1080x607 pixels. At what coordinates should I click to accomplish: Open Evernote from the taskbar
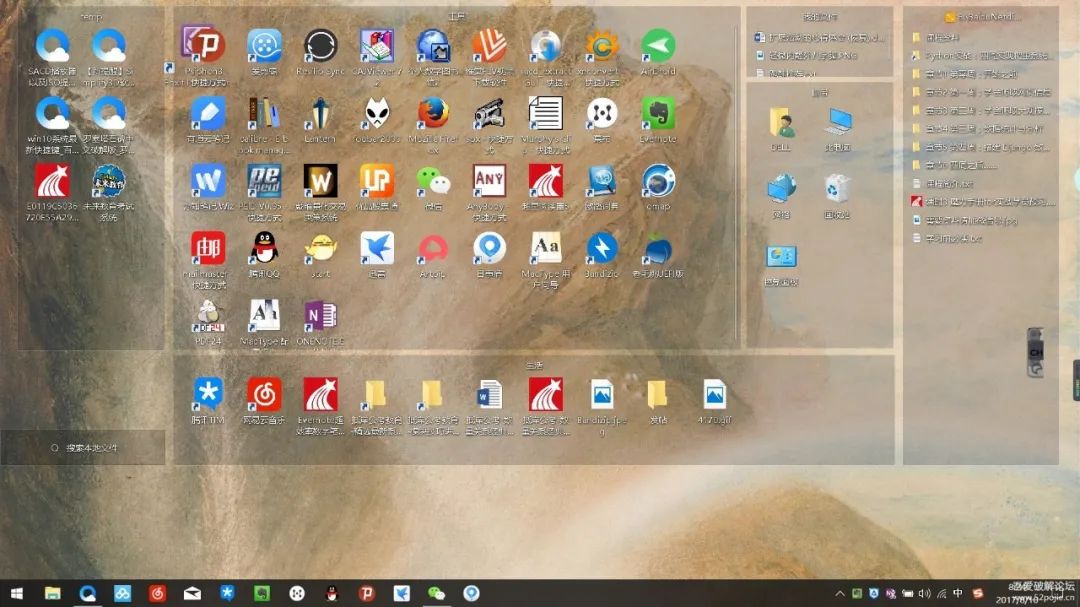click(x=262, y=593)
